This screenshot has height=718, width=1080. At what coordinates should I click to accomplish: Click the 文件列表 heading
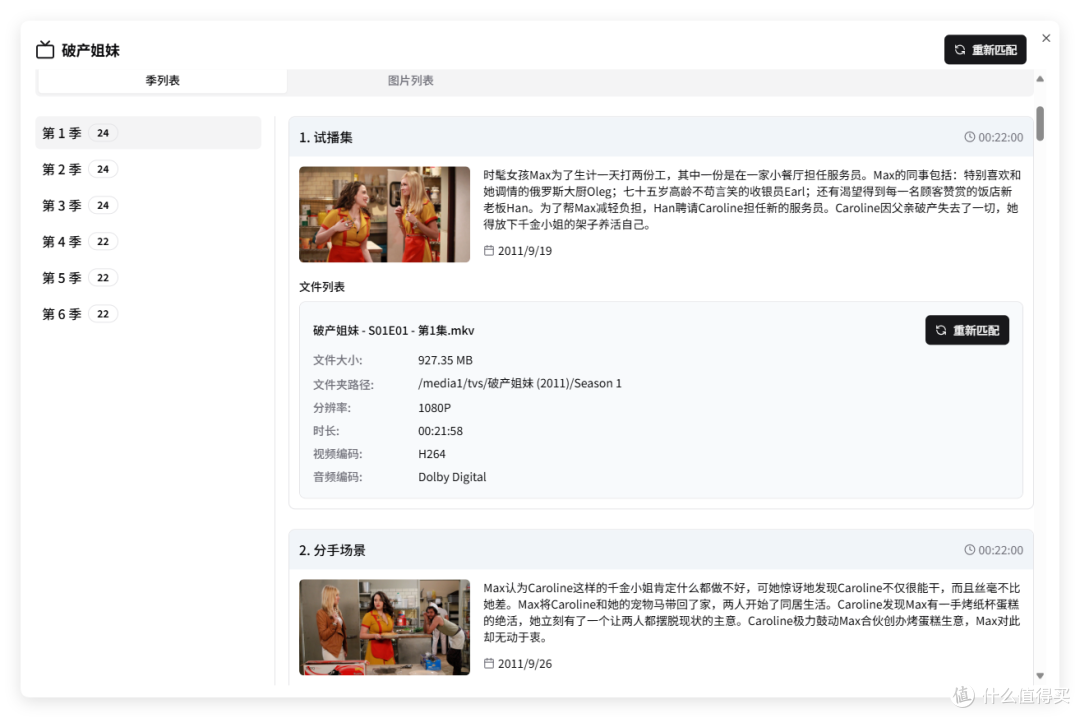(x=322, y=287)
